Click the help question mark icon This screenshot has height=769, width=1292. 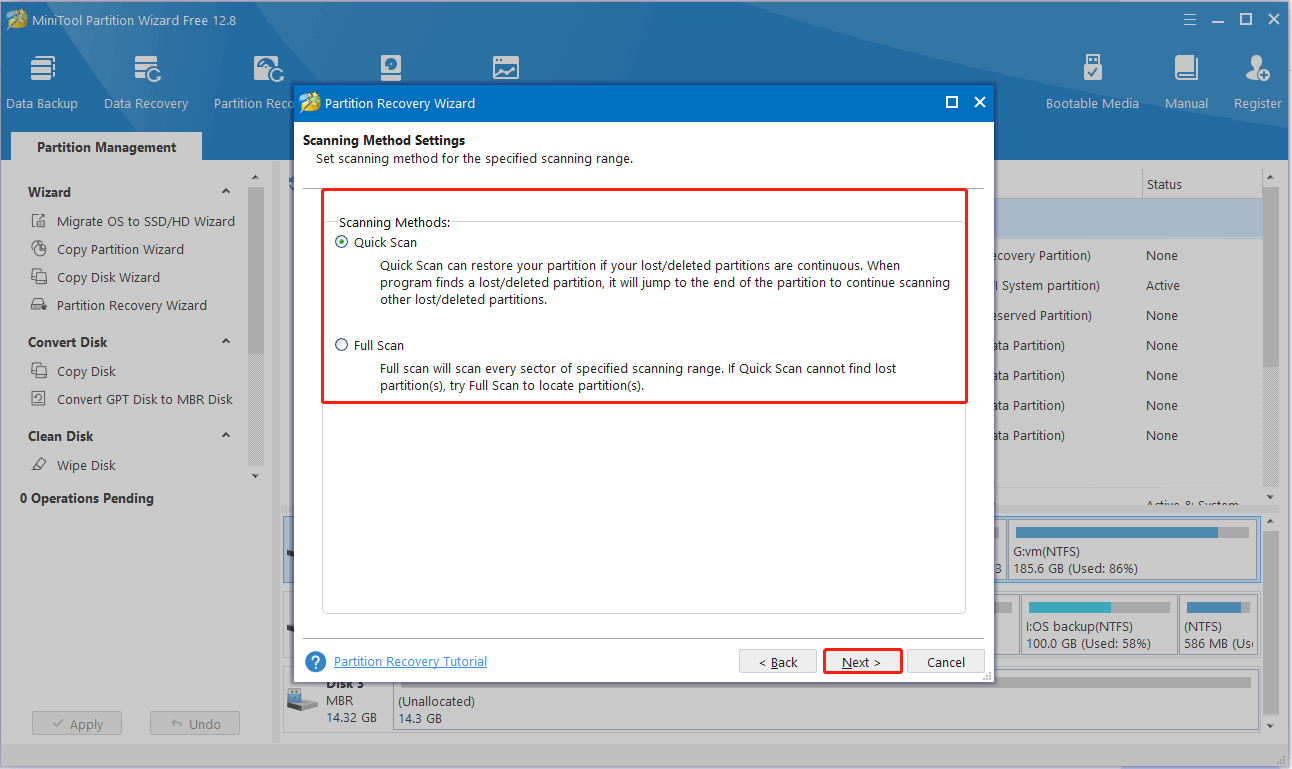point(316,662)
